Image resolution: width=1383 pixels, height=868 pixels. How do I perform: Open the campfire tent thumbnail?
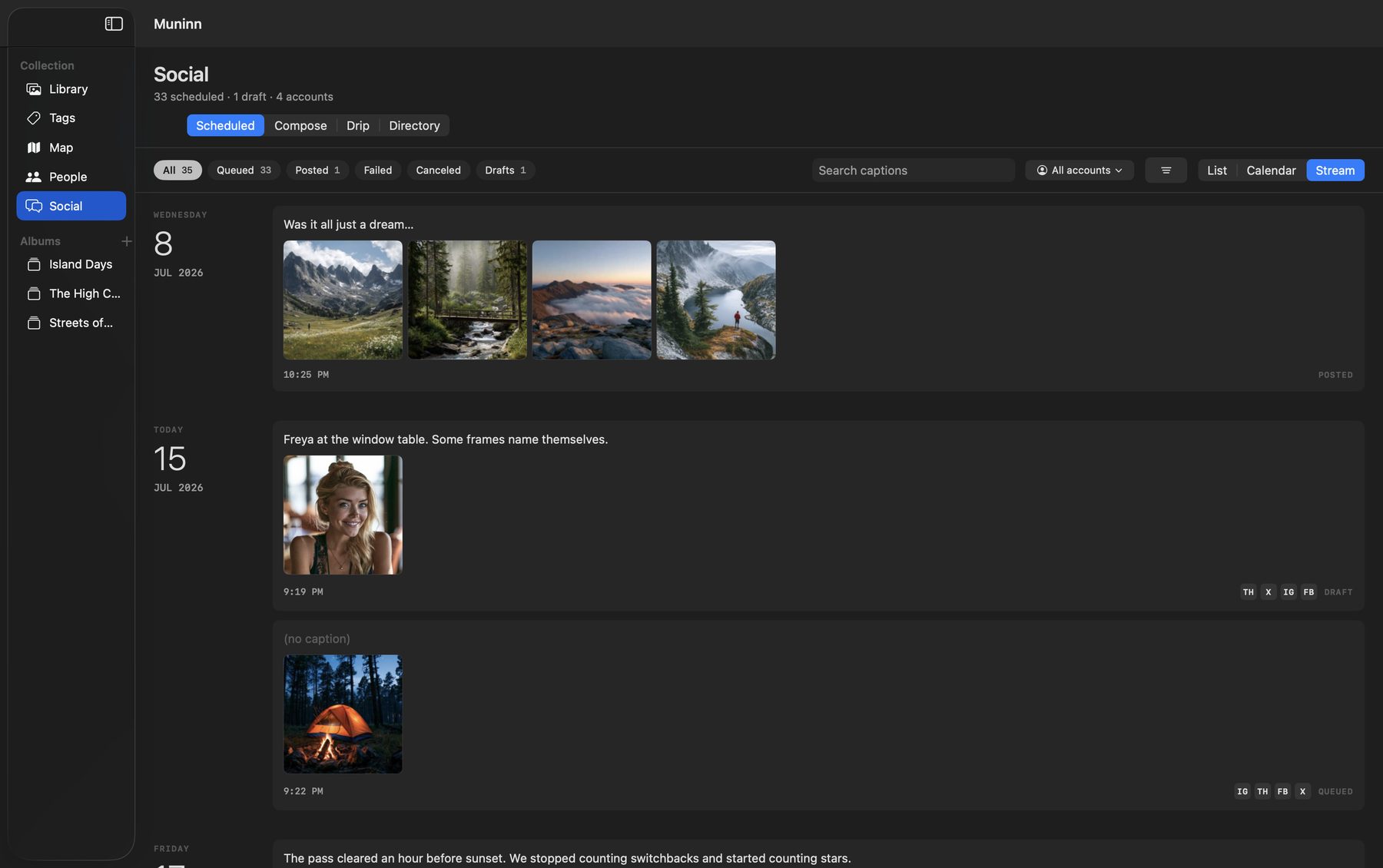click(x=343, y=714)
